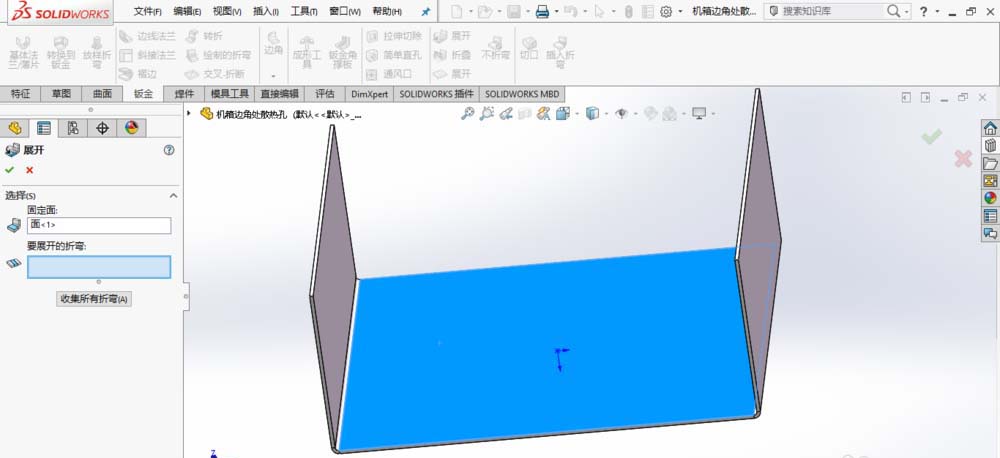Open the 视图(V) menu
Viewport: 1000px width, 458px height.
(x=226, y=11)
